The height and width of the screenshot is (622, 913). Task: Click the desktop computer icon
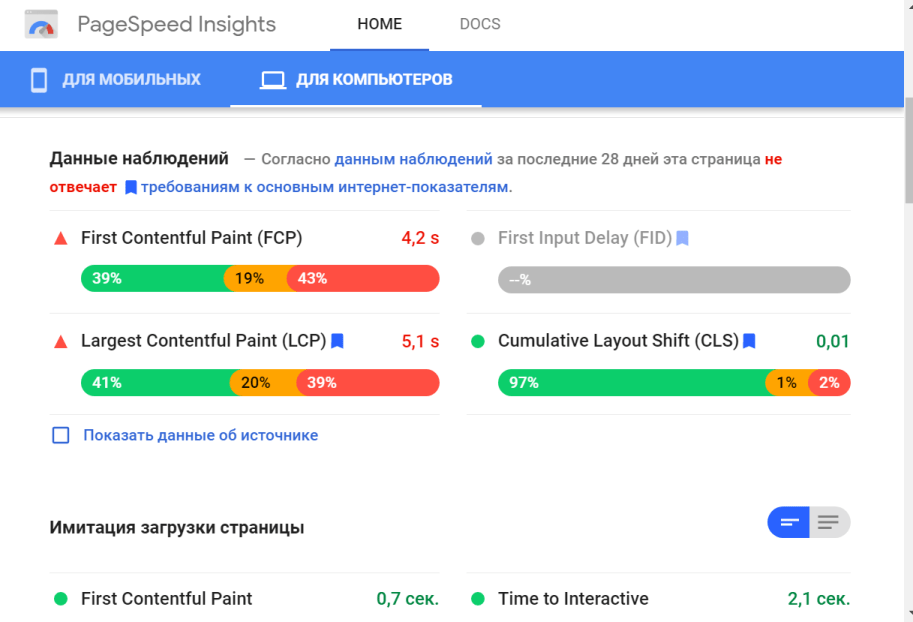272,80
